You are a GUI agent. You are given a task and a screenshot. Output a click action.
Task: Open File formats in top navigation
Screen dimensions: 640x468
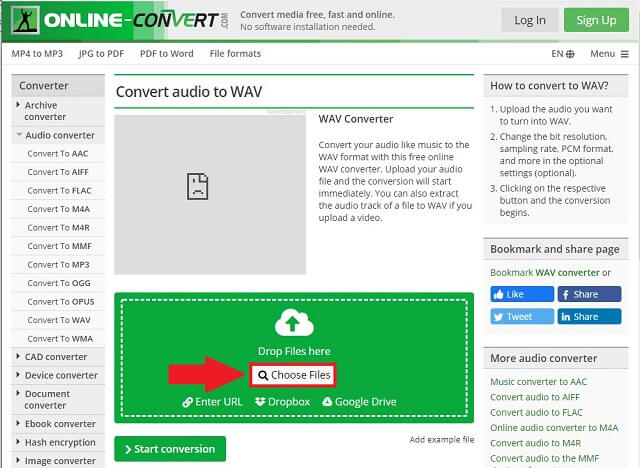tap(236, 54)
